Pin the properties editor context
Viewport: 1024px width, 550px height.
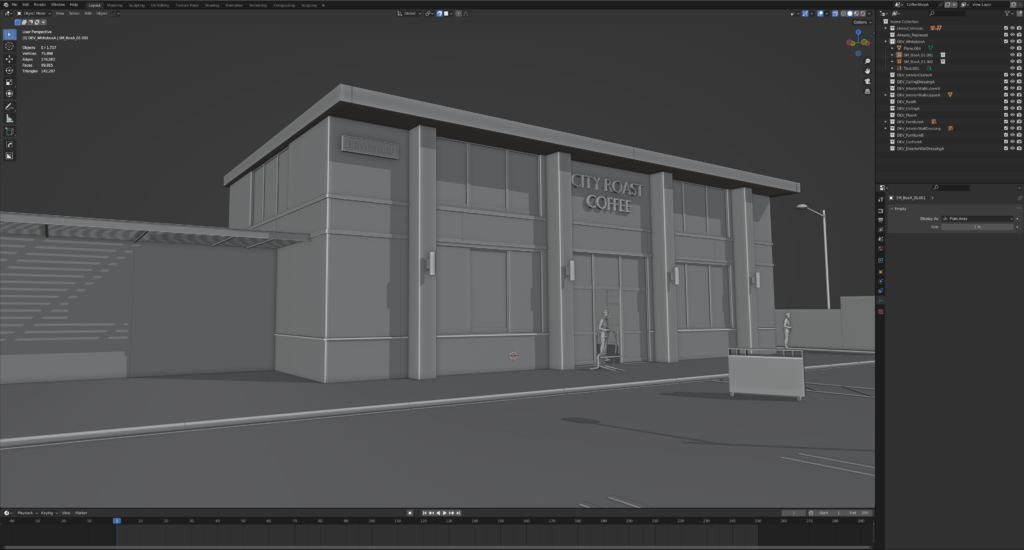point(1019,198)
